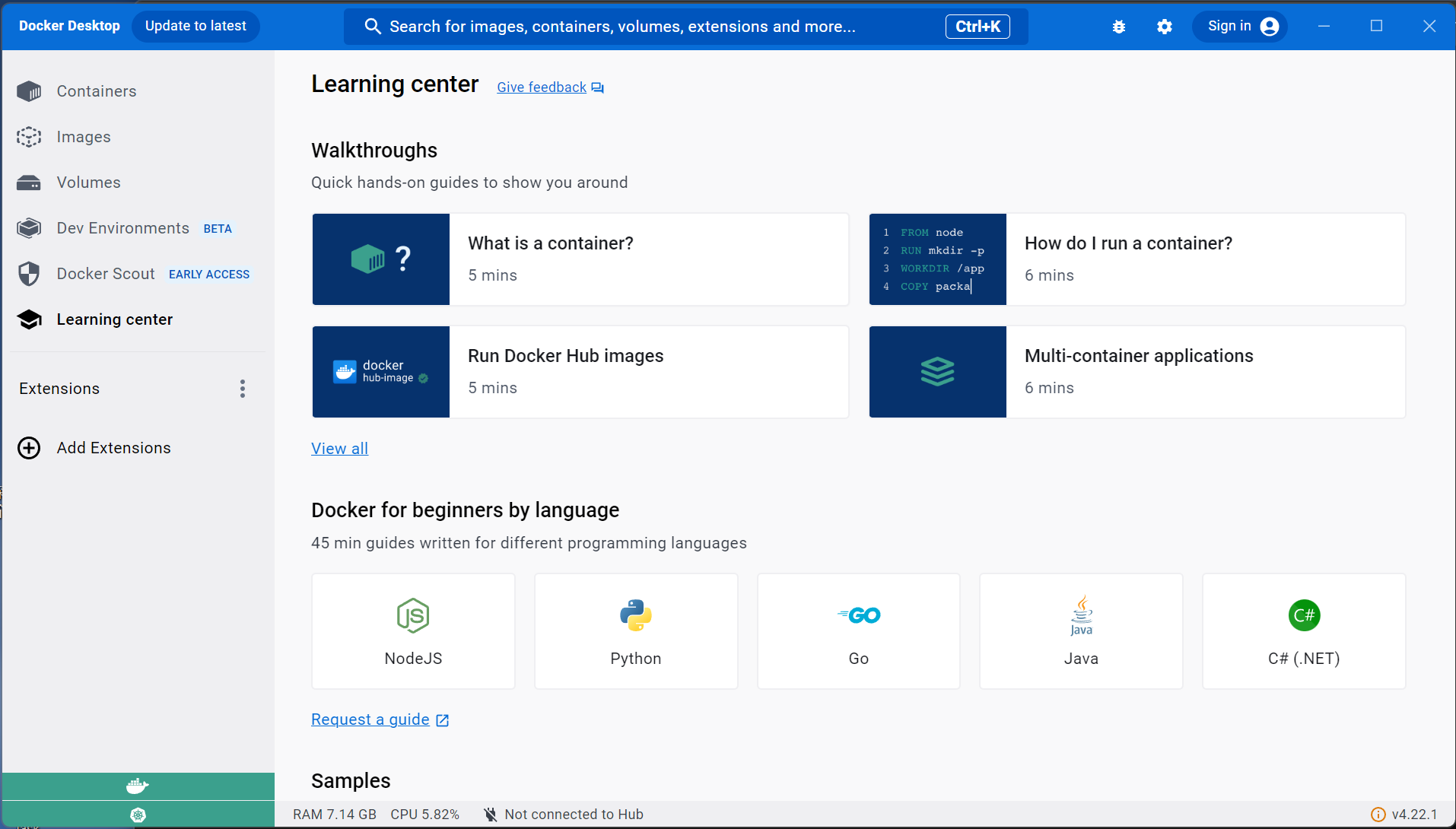Click the Docker whale engine status indicator
1456x829 pixels.
click(x=138, y=786)
